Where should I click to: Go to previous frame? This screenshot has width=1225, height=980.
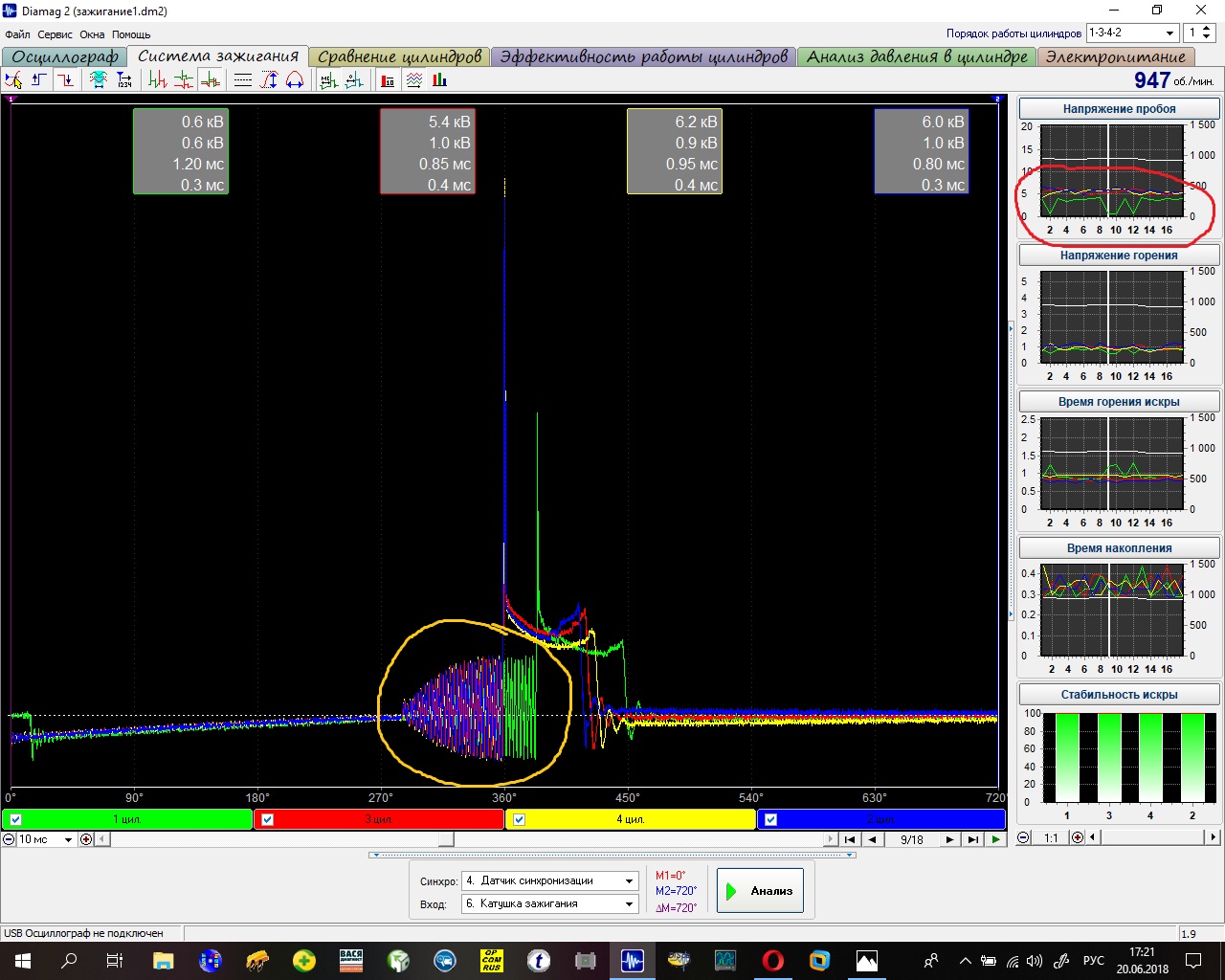point(872,839)
